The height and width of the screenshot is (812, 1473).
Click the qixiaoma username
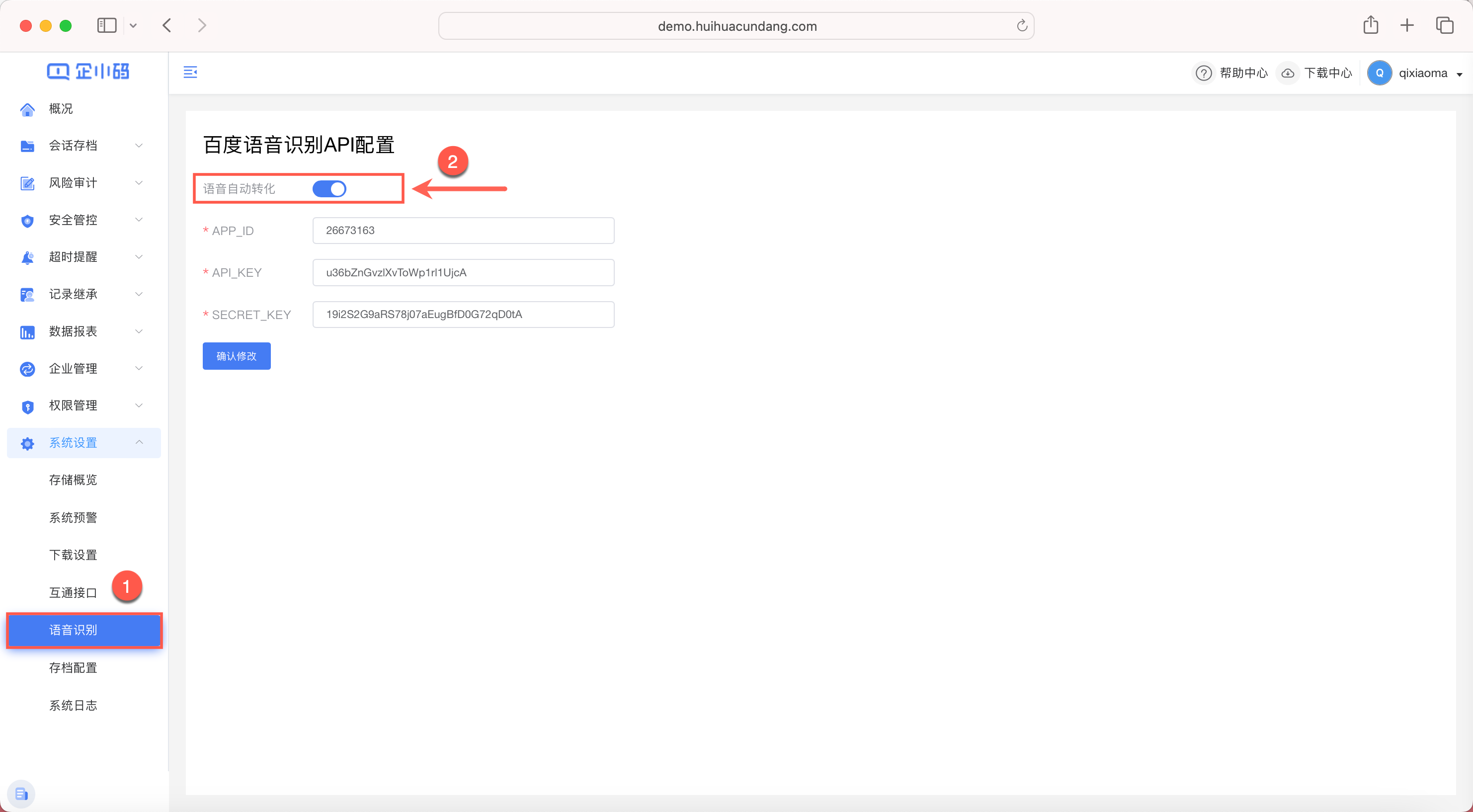(x=1423, y=73)
